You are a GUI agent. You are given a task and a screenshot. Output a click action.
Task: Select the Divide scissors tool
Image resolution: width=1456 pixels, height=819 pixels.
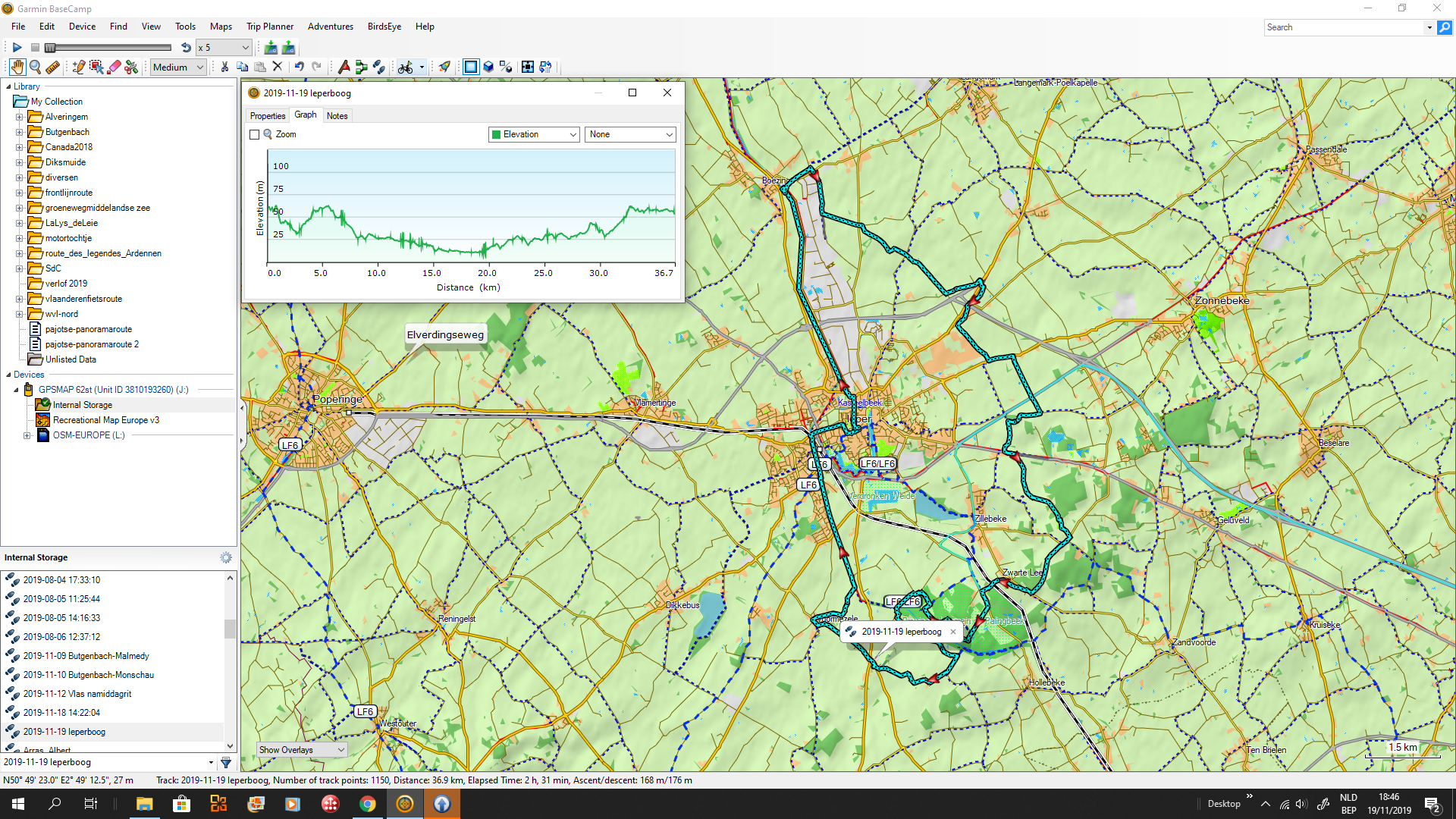click(132, 67)
